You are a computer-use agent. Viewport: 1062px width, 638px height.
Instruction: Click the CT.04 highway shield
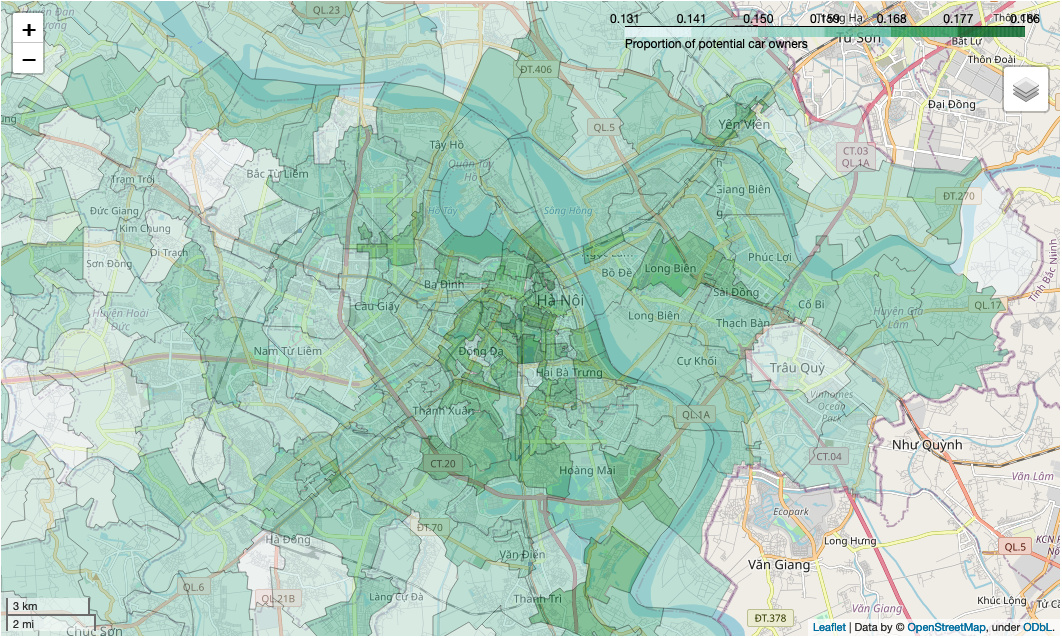[x=829, y=456]
